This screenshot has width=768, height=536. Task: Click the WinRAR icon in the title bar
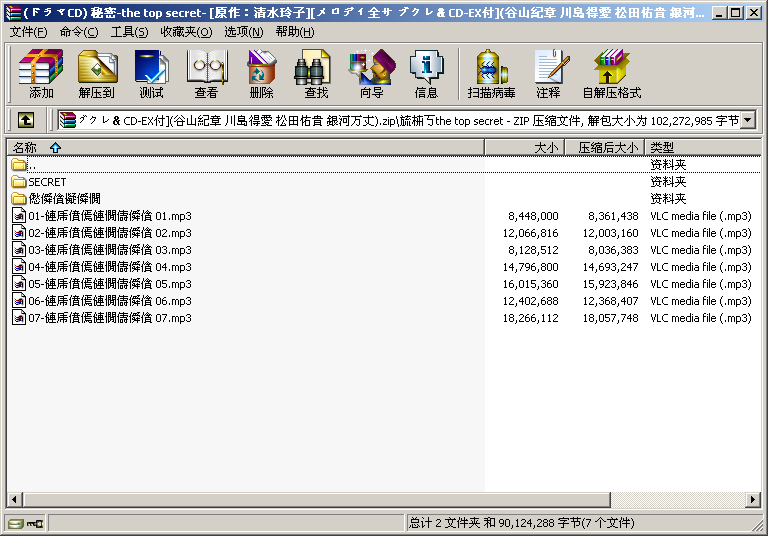(x=13, y=13)
